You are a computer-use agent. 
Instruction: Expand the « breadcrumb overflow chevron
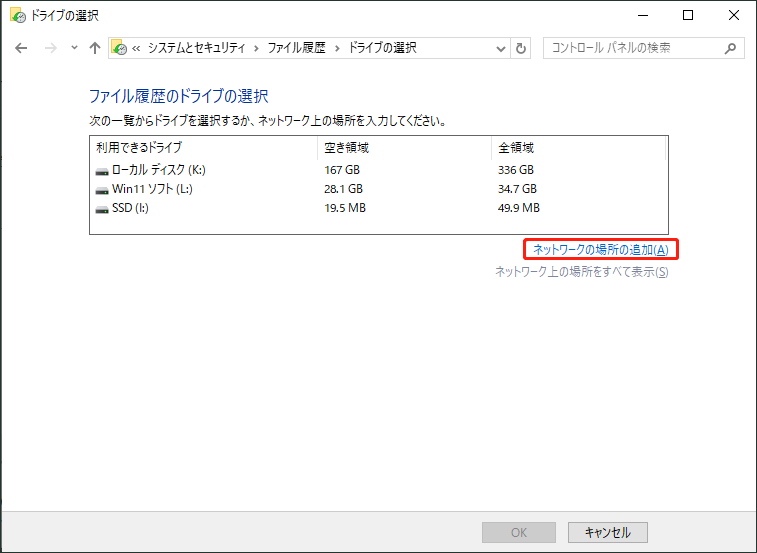click(136, 48)
